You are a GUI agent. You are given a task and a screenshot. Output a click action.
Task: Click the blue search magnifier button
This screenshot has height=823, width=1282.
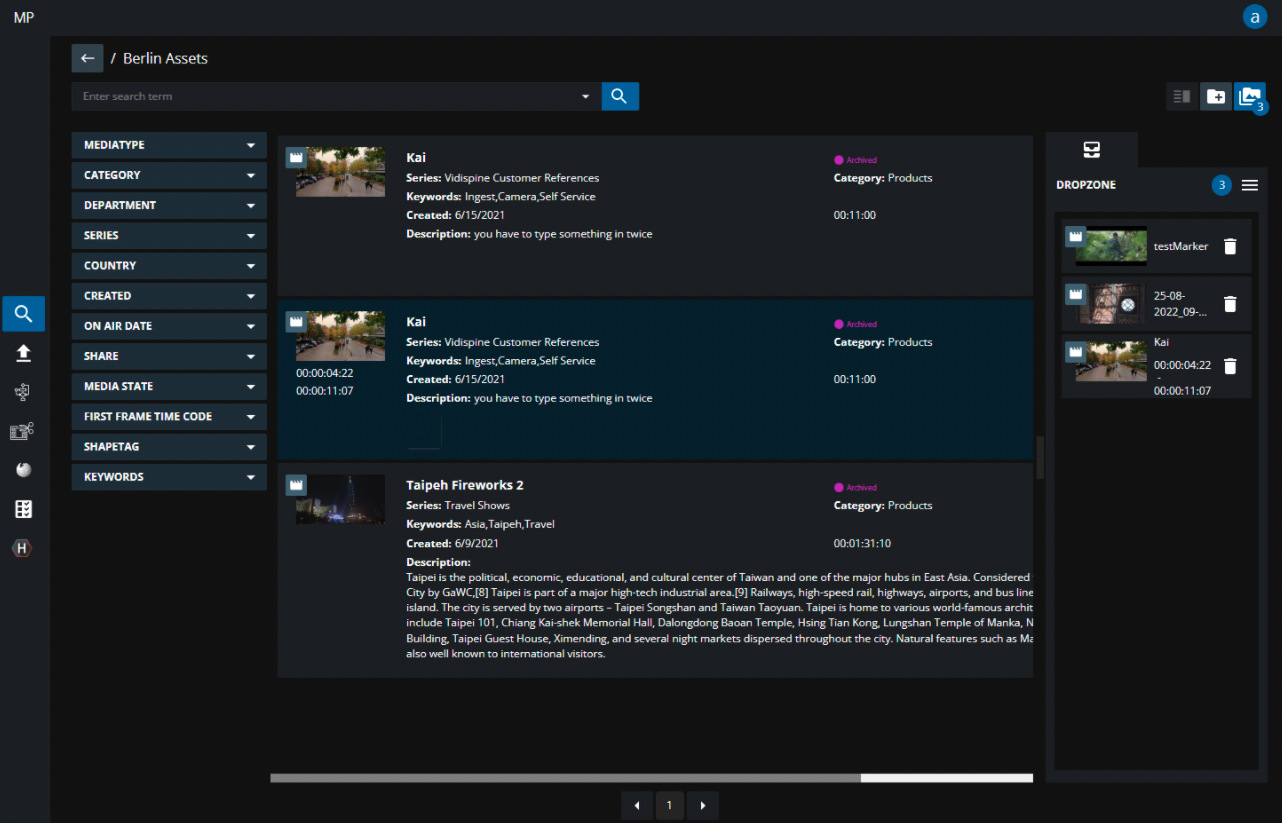[x=619, y=96]
